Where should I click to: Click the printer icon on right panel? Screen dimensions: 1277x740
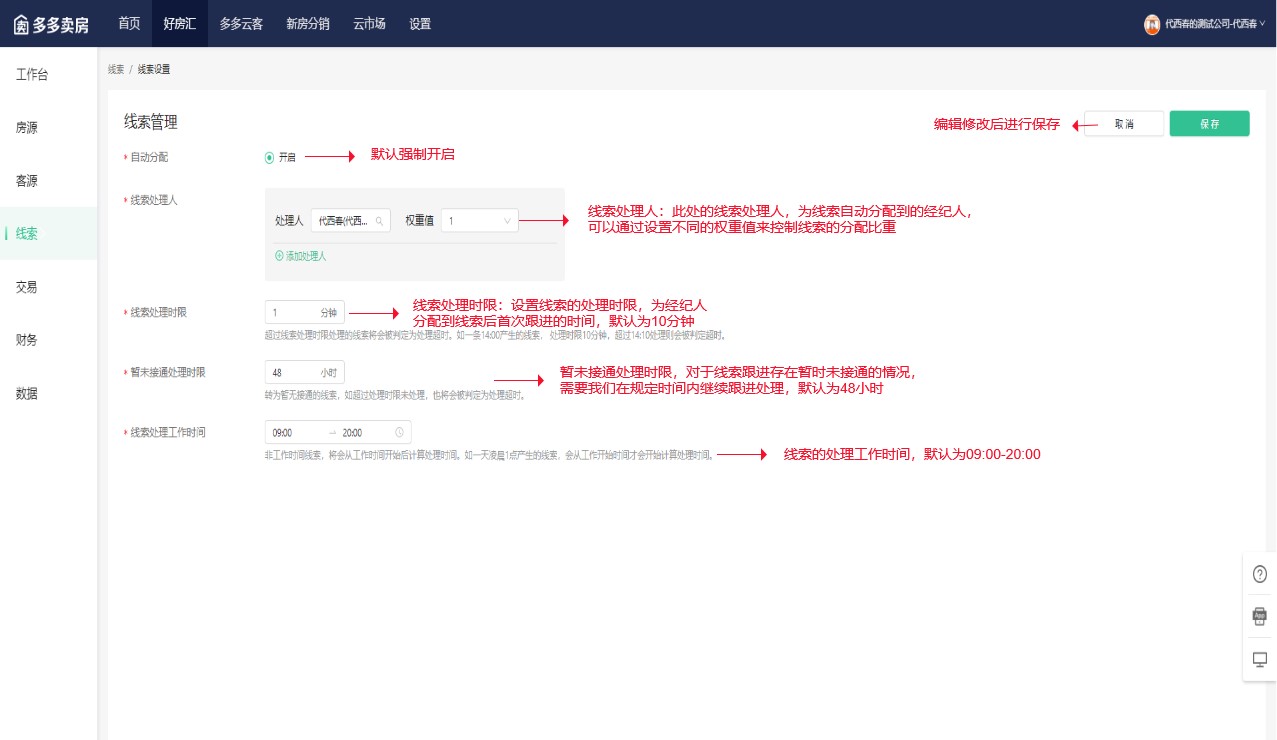pos(1260,616)
